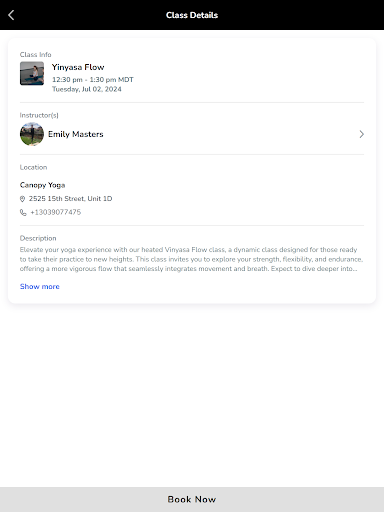Click the location pin icon

22,199
